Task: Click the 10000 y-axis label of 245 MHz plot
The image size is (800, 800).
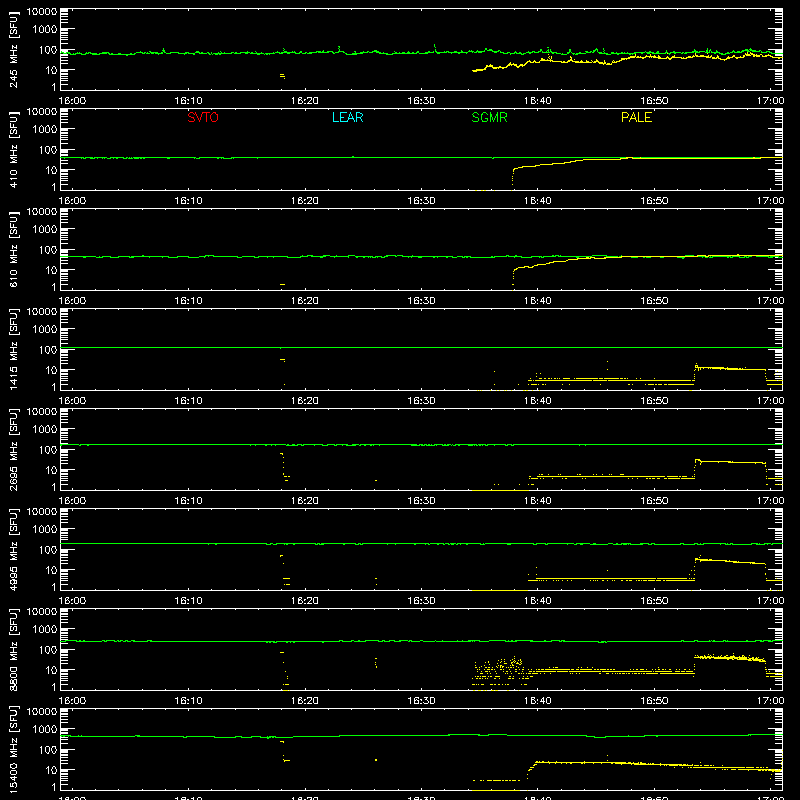Action: (x=42, y=12)
